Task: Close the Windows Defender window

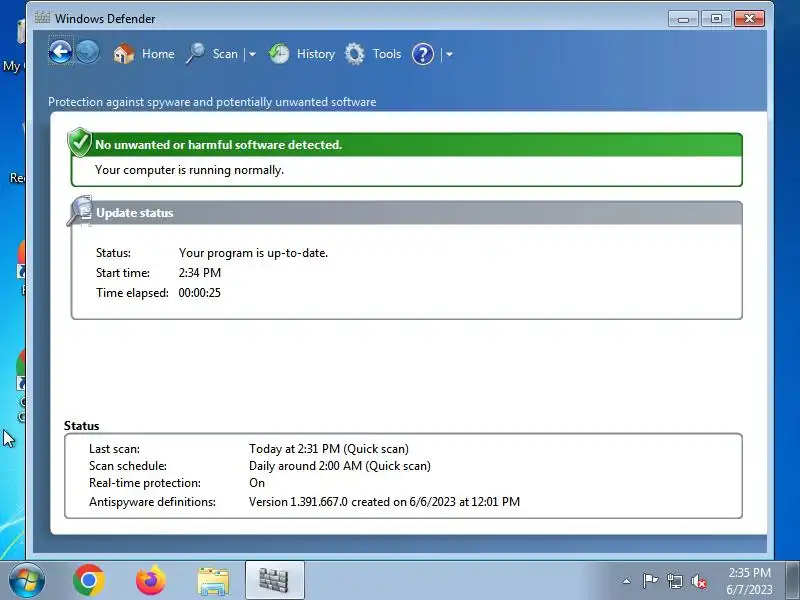Action: pos(749,19)
